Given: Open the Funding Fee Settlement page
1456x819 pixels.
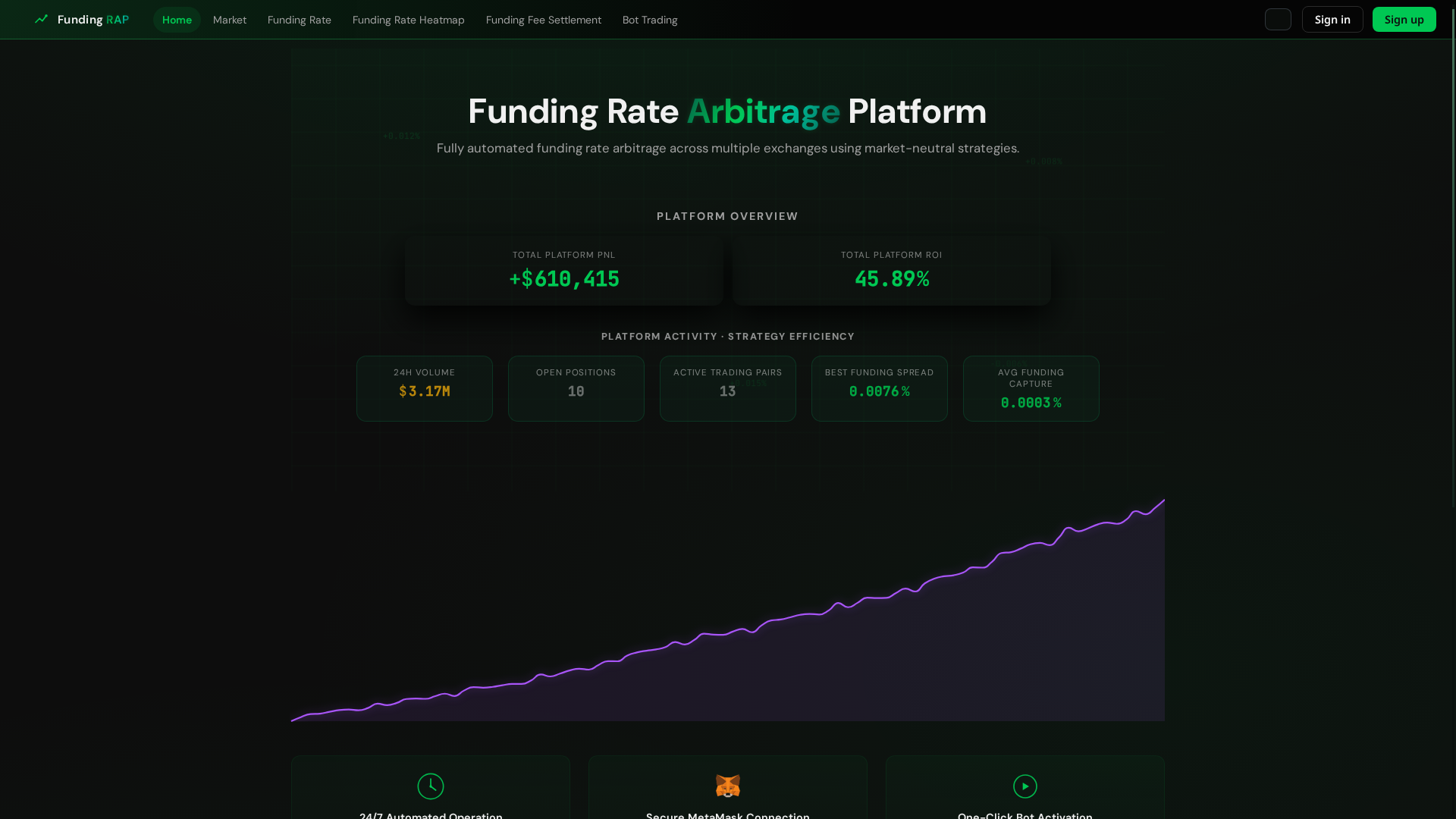Looking at the screenshot, I should (543, 20).
